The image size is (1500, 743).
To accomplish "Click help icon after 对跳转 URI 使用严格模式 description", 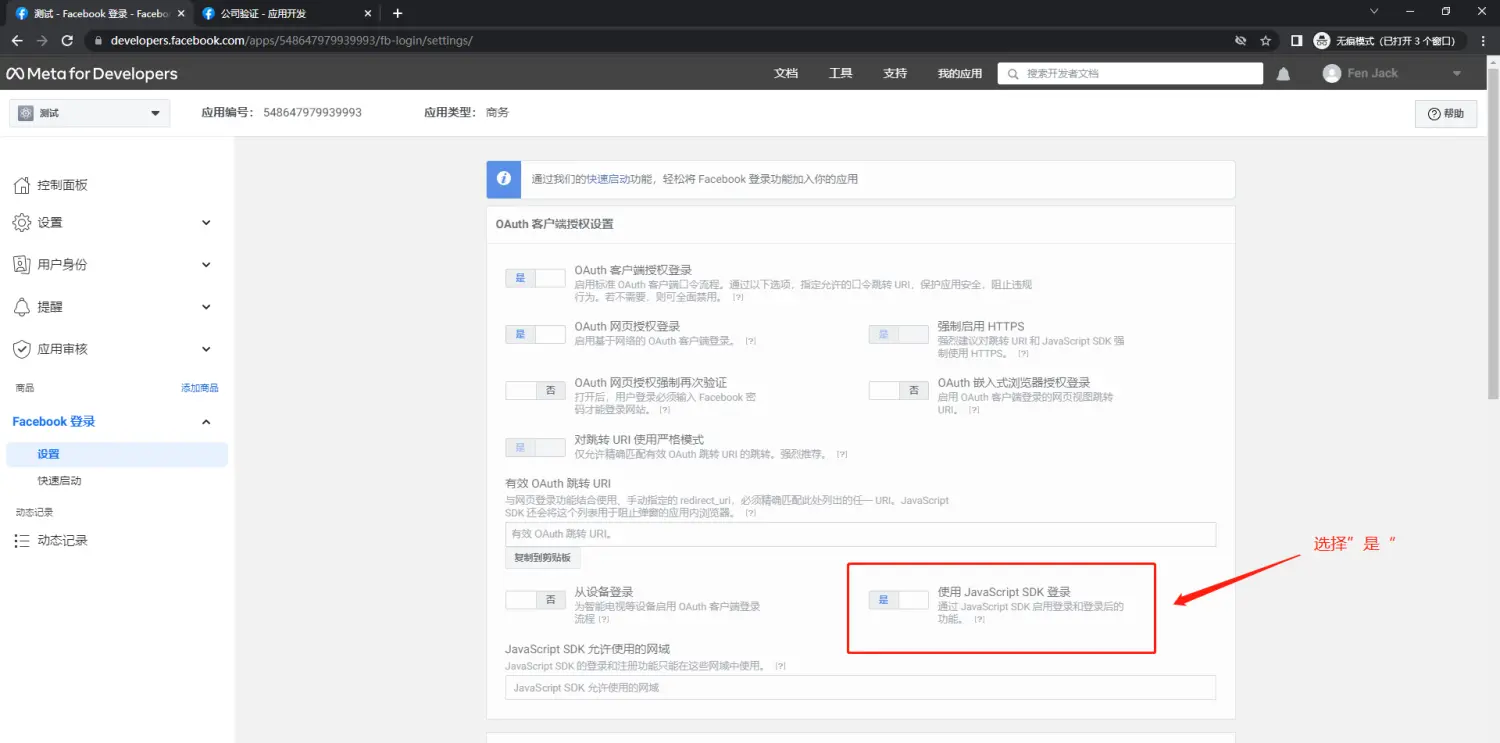I will coord(842,455).
